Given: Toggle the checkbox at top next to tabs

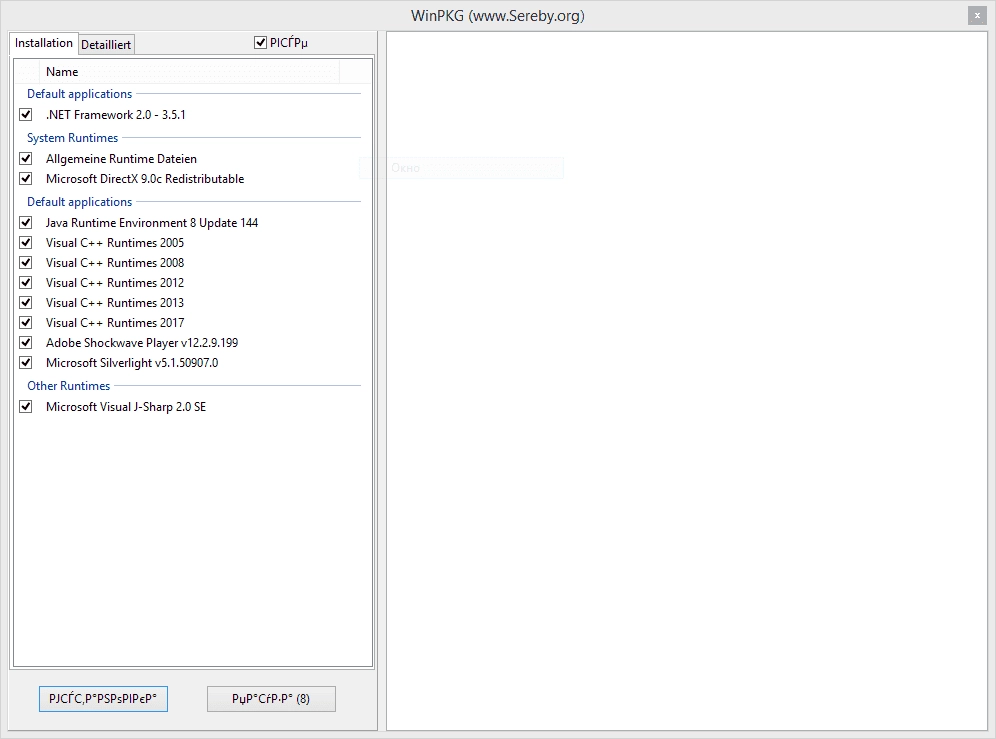Looking at the screenshot, I should coord(260,43).
